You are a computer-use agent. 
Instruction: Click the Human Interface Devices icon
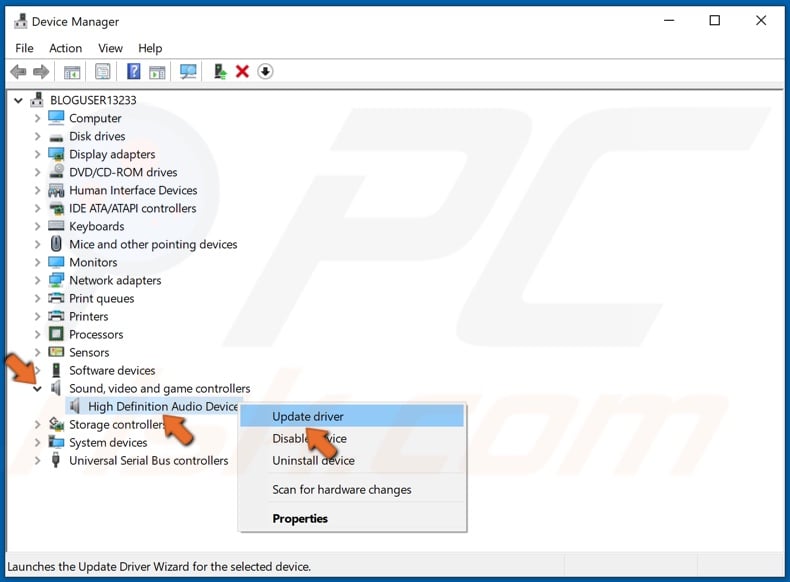coord(56,190)
